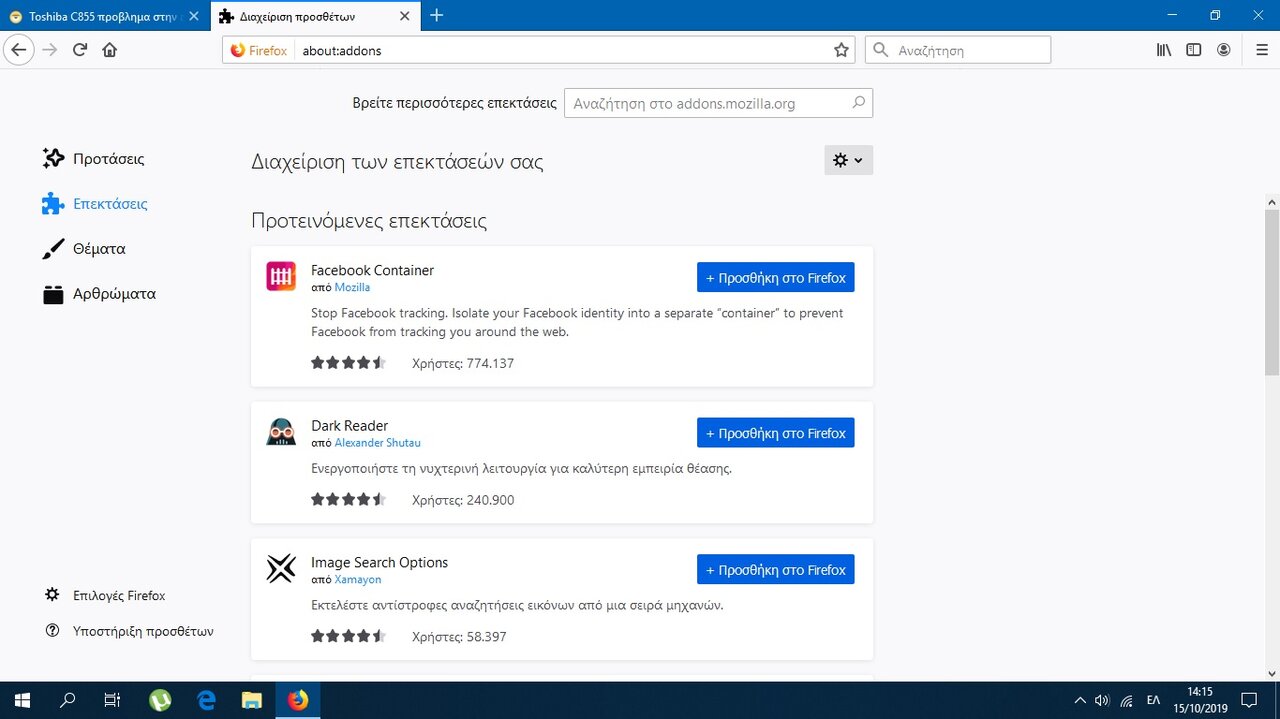1280x719 pixels.
Task: Open the Mozilla author link
Action: (x=352, y=287)
